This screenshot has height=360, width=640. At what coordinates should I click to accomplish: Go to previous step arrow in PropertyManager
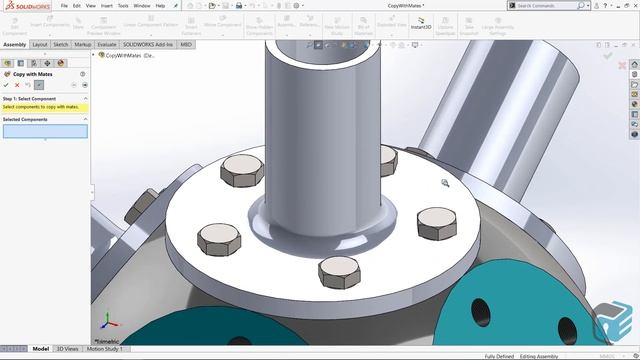(x=74, y=85)
